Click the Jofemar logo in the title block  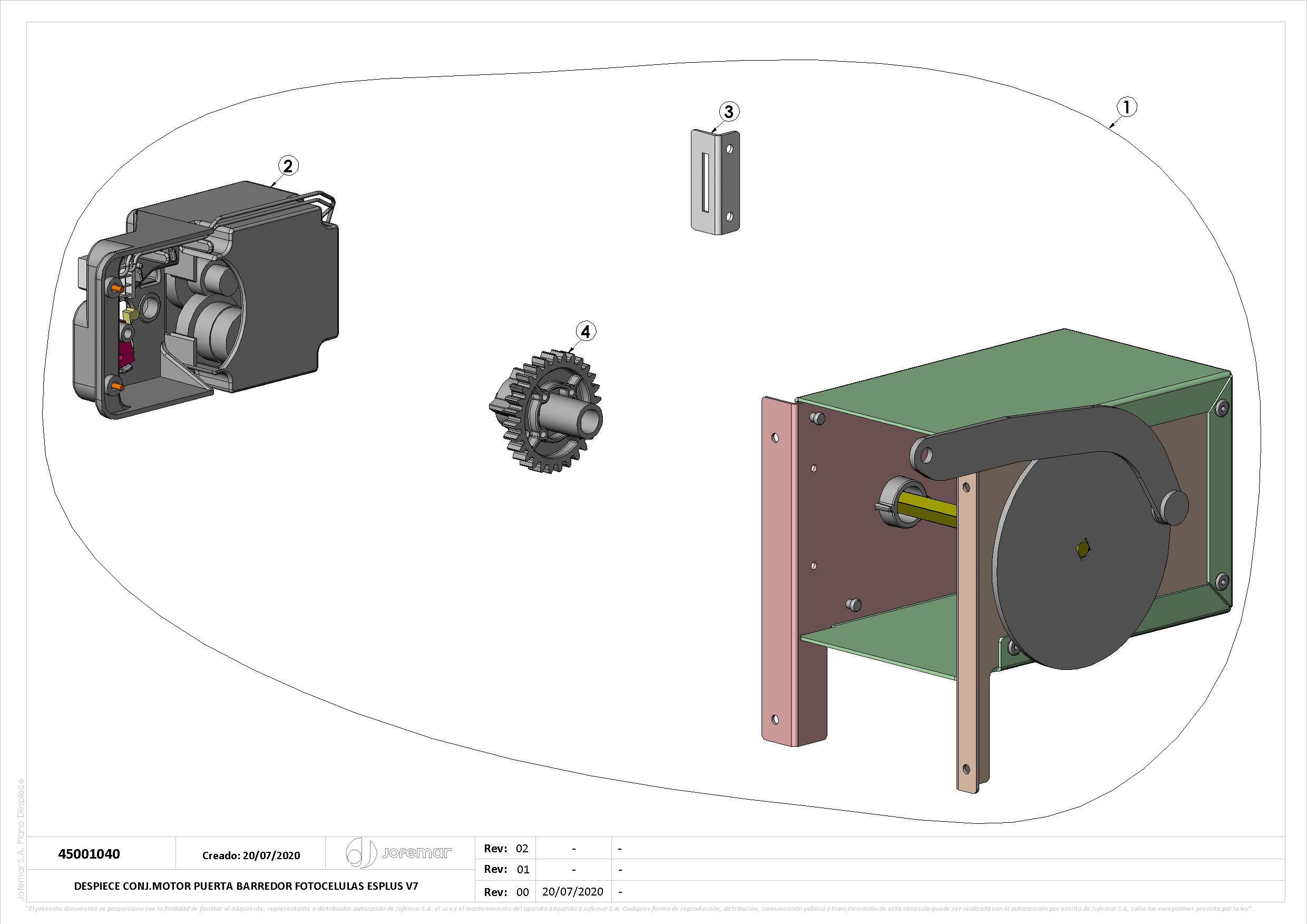click(398, 852)
